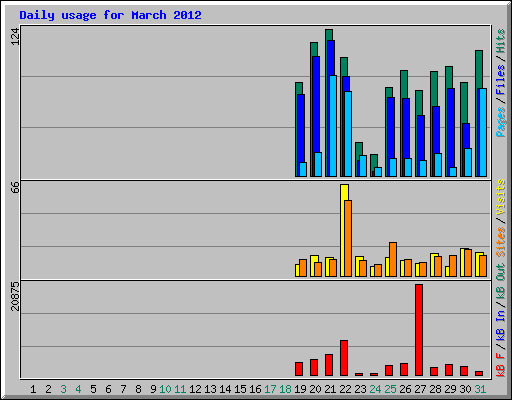512x400 pixels.
Task: Select the orange sites bar for day 22
Action: pos(348,238)
